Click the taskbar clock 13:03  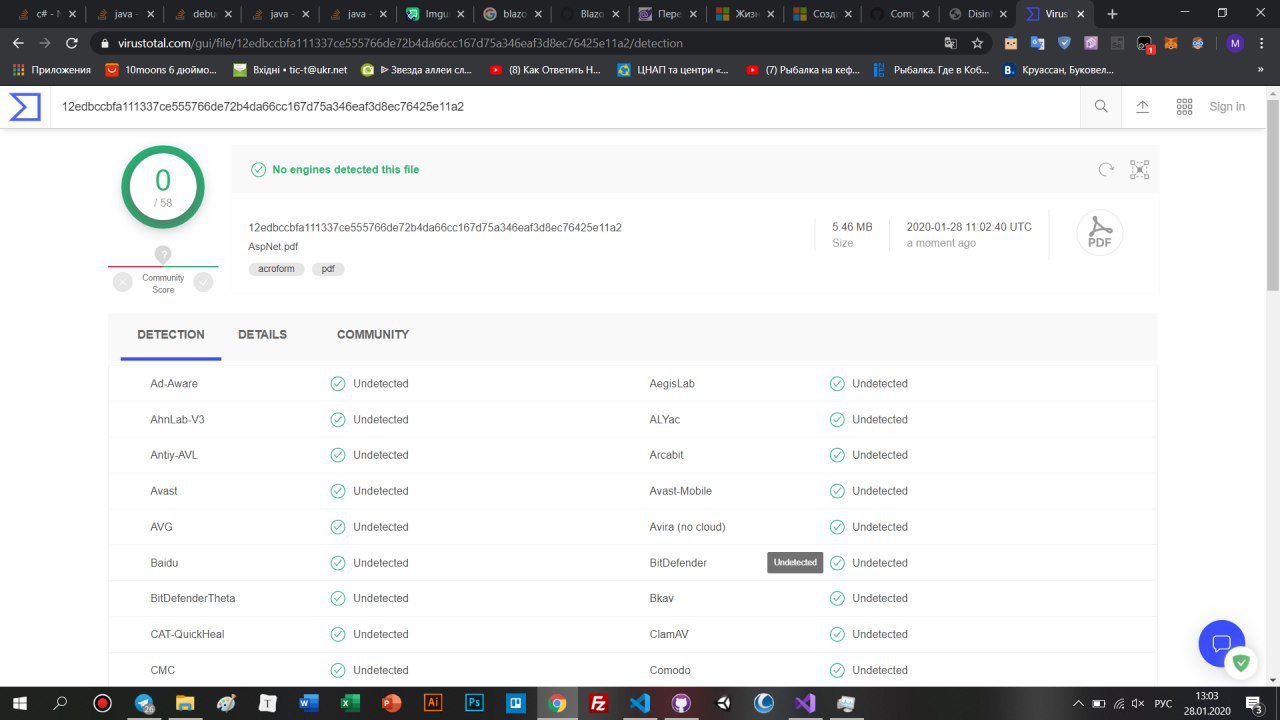point(1207,696)
